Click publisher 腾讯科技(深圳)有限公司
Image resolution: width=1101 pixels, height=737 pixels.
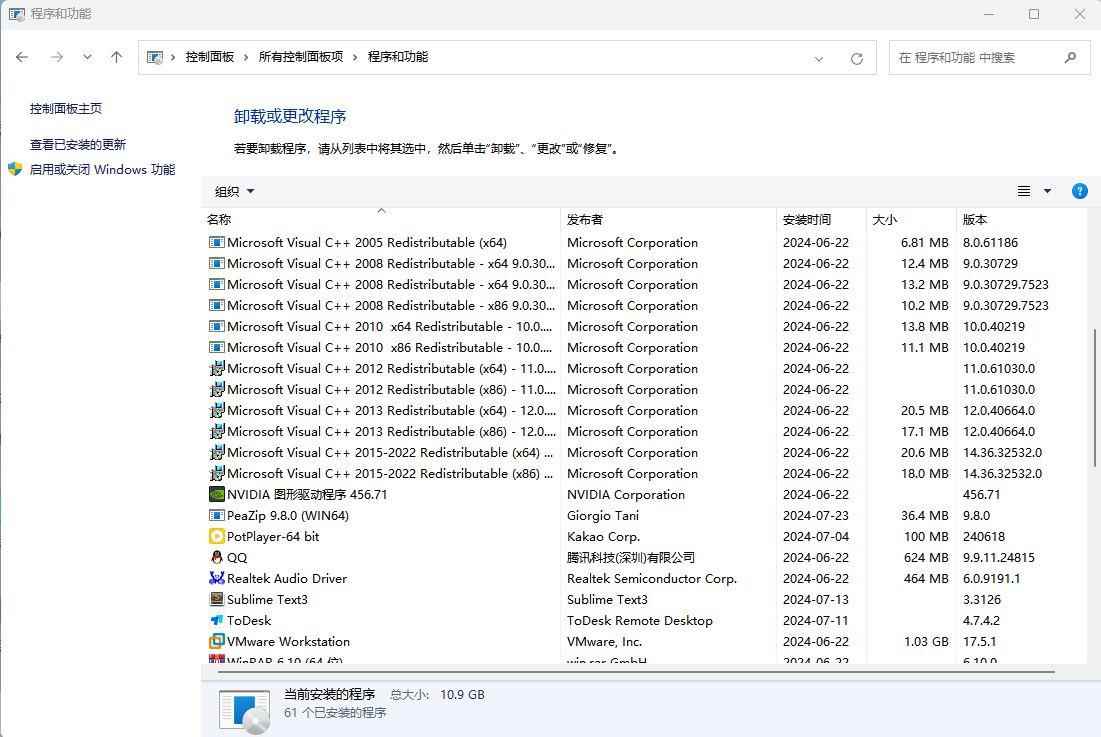click(x=631, y=557)
